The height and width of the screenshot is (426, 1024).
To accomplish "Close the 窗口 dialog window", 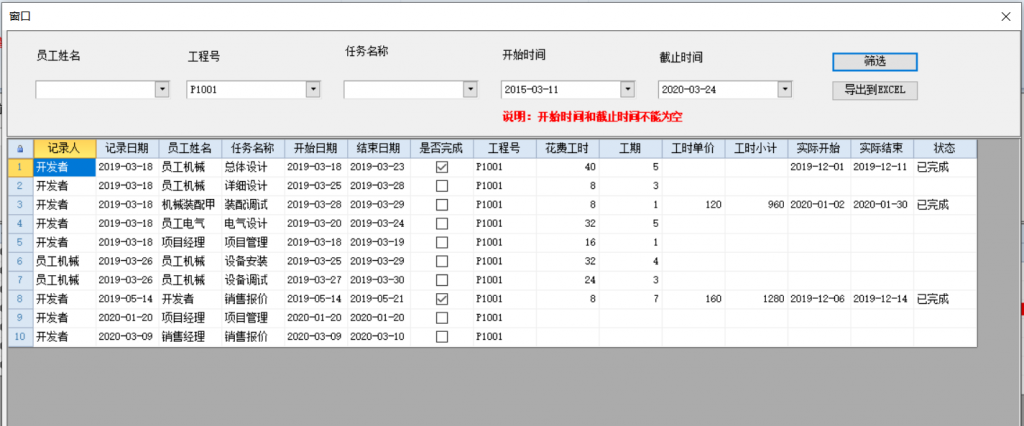I will (x=1006, y=16).
